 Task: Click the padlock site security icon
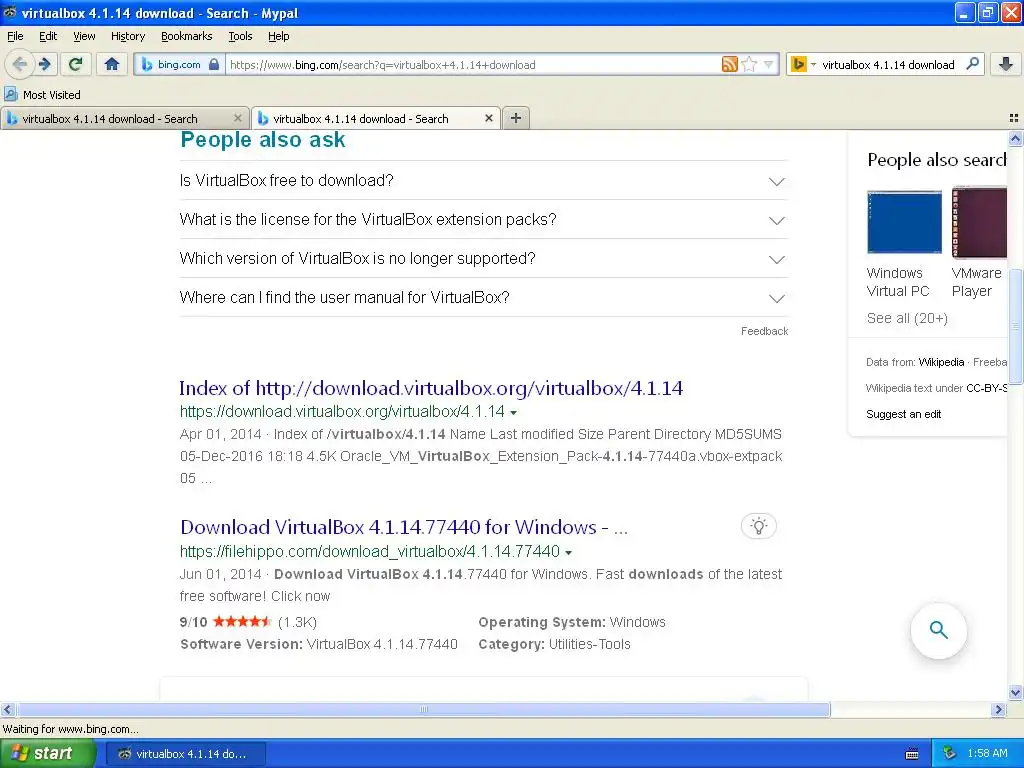pyautogui.click(x=214, y=64)
